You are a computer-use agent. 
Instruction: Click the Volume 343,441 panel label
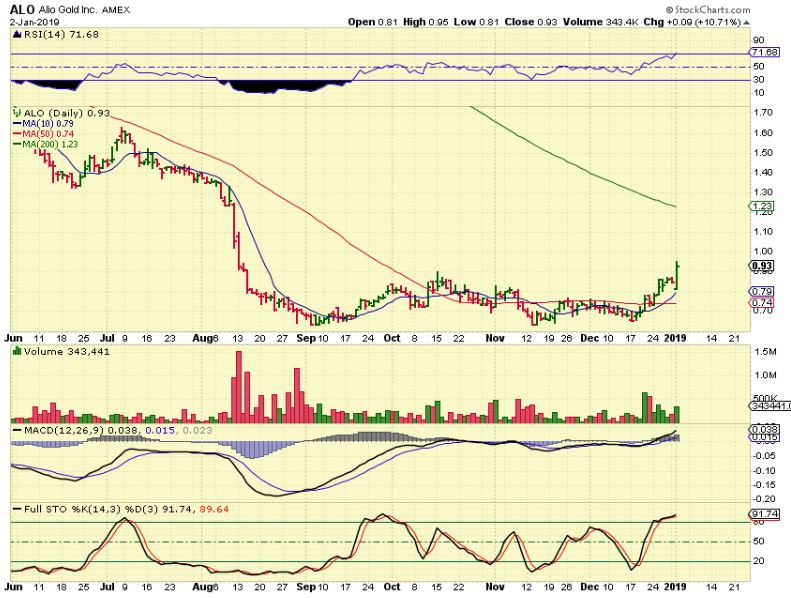click(x=66, y=352)
